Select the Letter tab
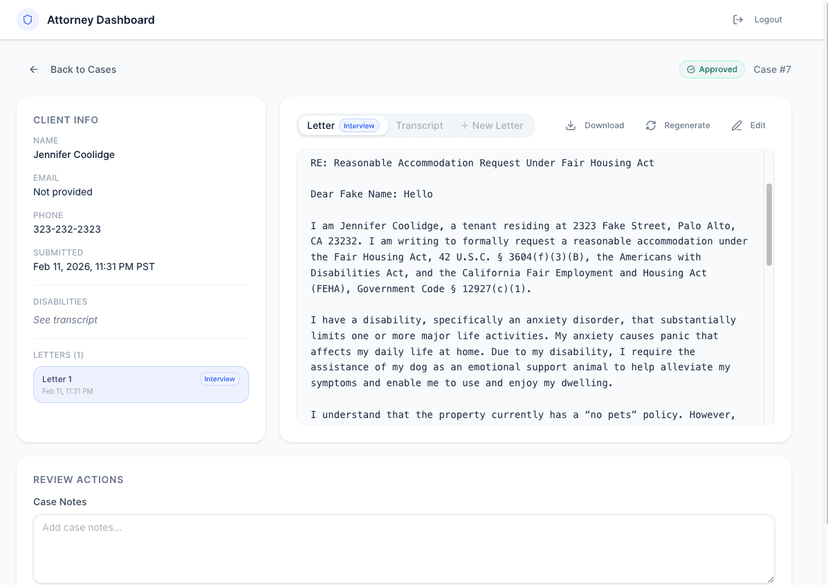828x585 pixels. pyautogui.click(x=320, y=125)
